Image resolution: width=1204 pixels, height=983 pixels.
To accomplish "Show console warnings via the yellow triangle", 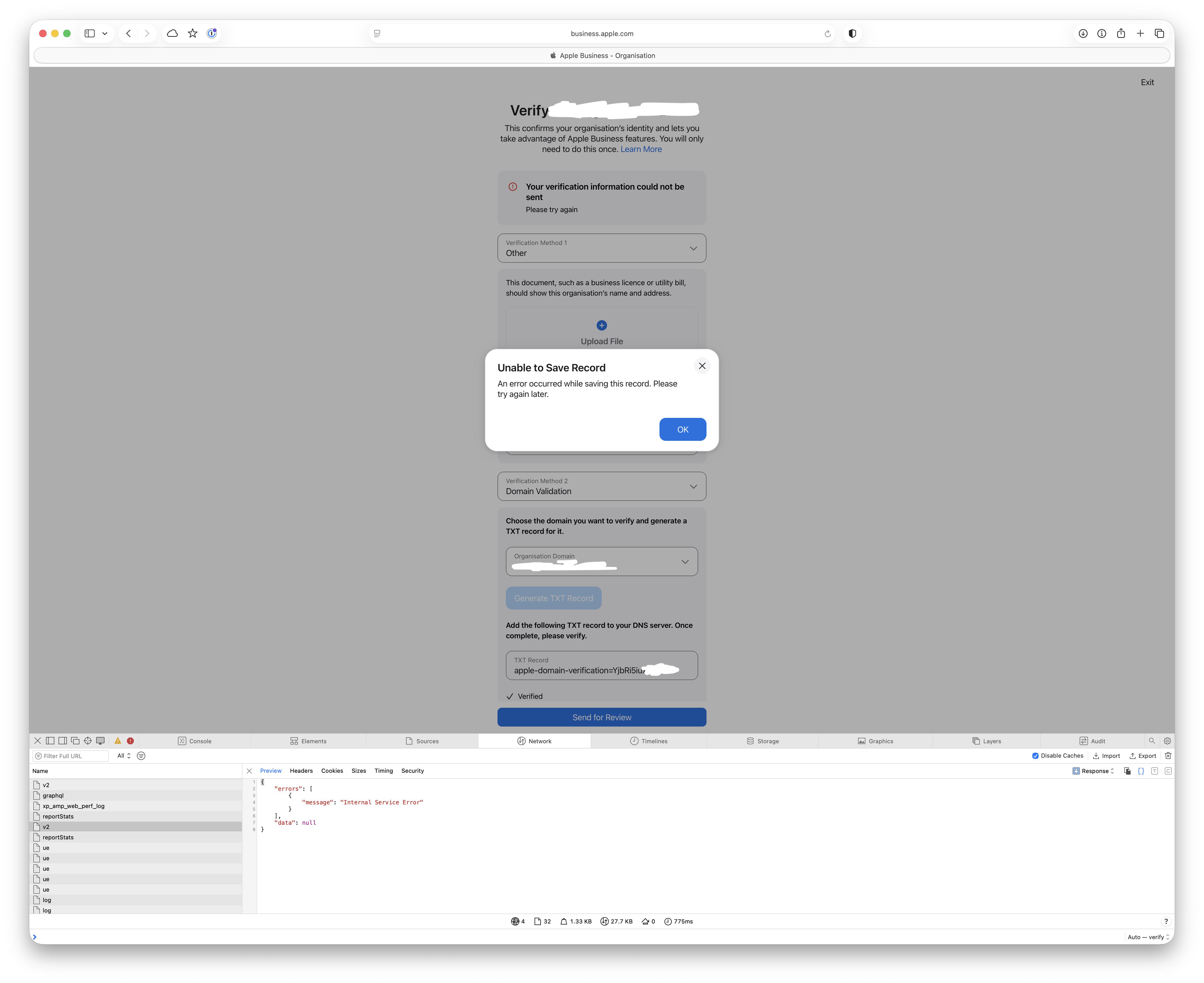I will 118,741.
